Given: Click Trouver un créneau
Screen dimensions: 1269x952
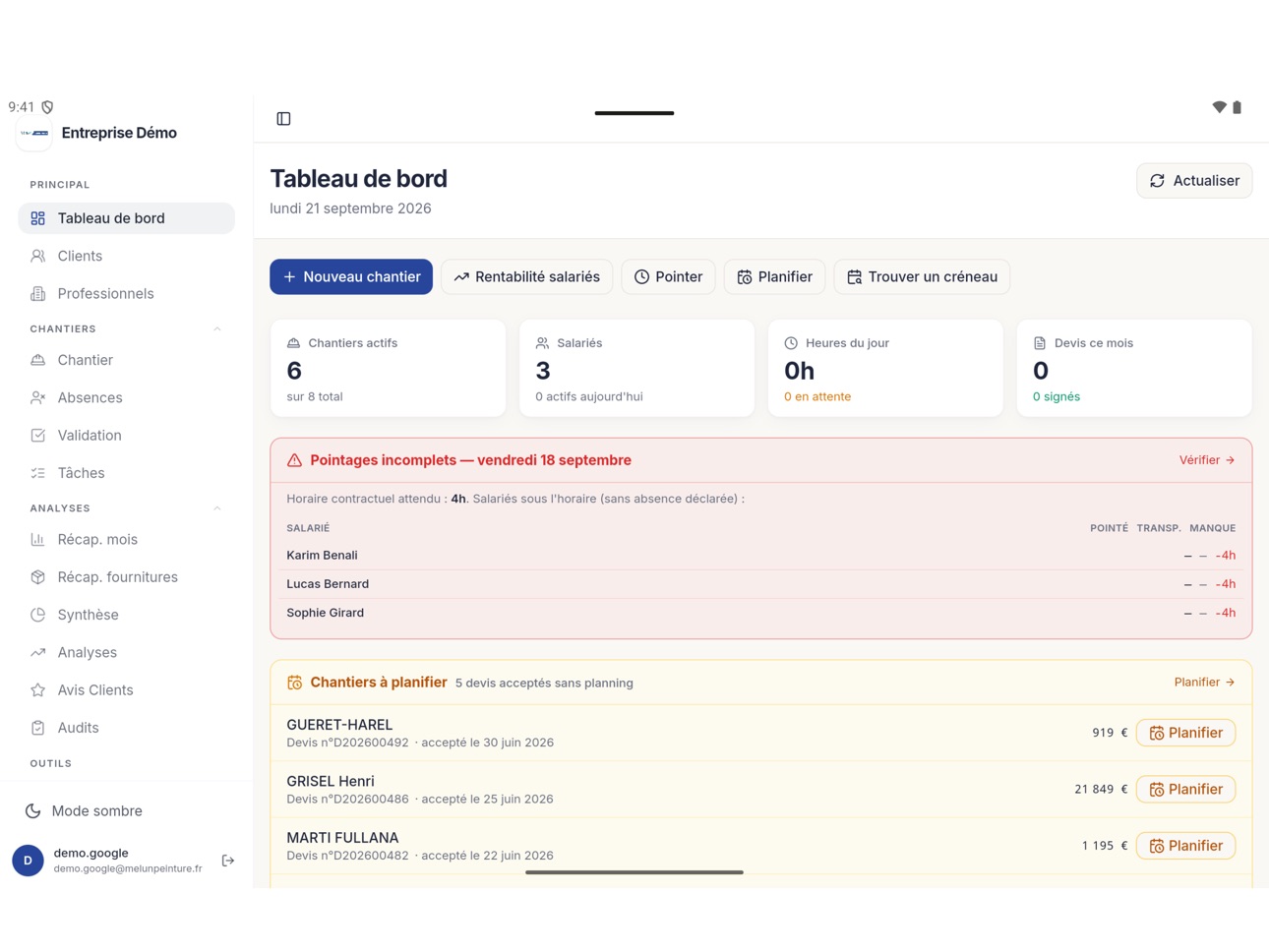Looking at the screenshot, I should pyautogui.click(x=922, y=276).
